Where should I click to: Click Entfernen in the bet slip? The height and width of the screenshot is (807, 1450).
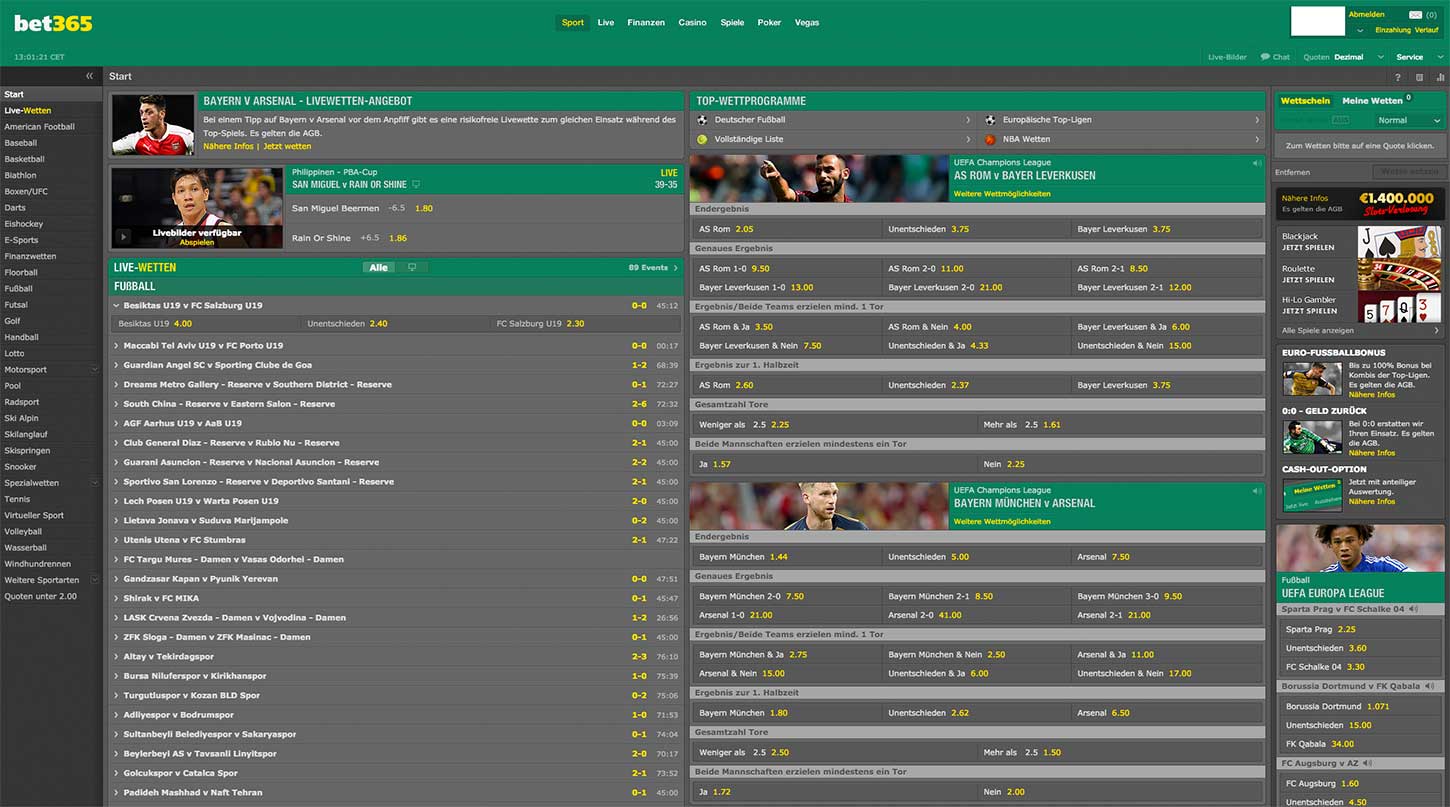(1292, 172)
